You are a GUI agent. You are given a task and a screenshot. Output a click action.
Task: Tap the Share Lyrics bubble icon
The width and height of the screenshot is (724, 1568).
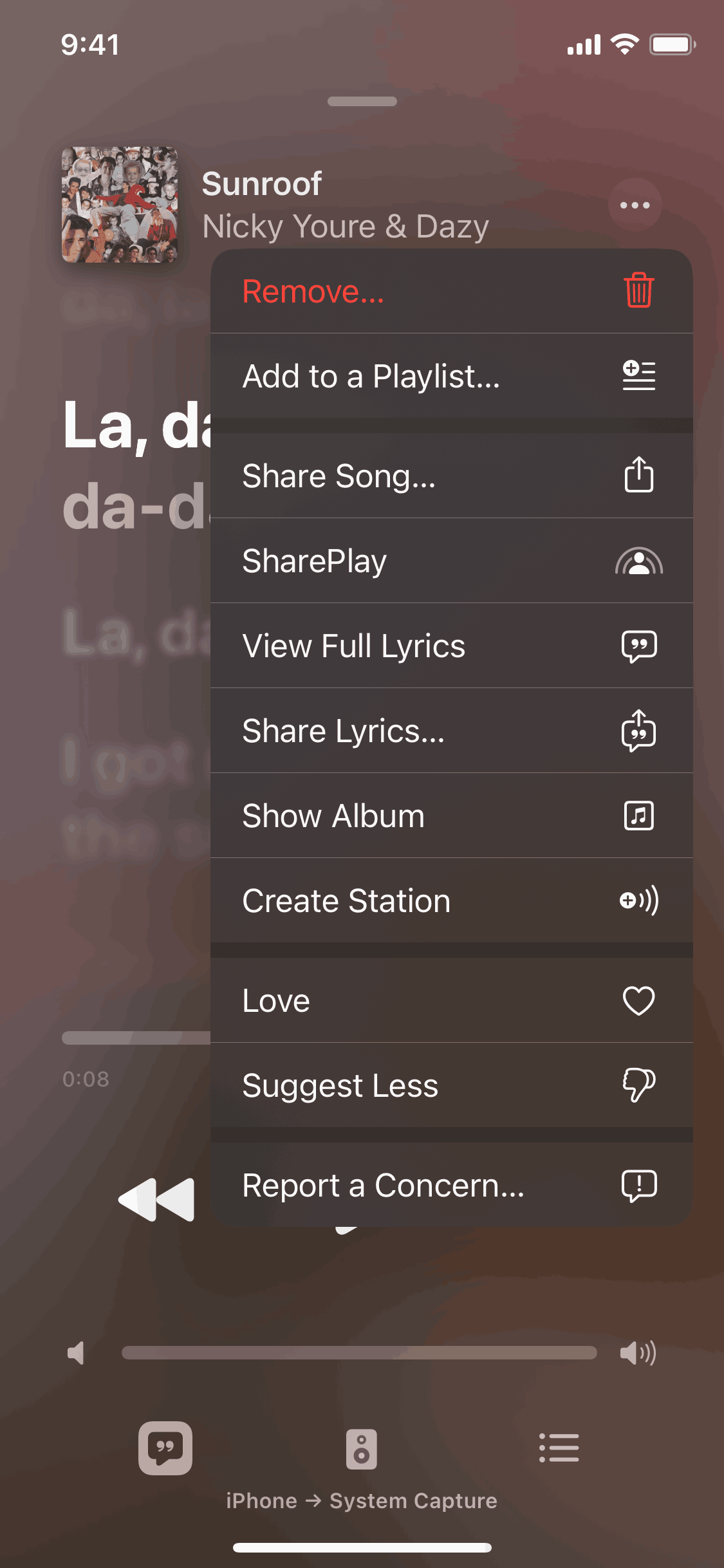point(638,731)
